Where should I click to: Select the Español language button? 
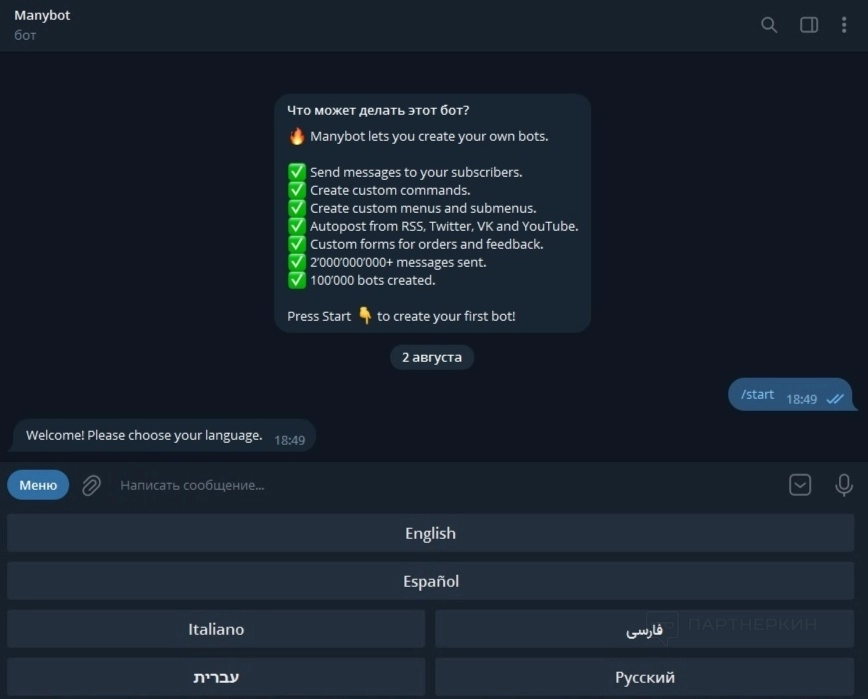coord(430,581)
